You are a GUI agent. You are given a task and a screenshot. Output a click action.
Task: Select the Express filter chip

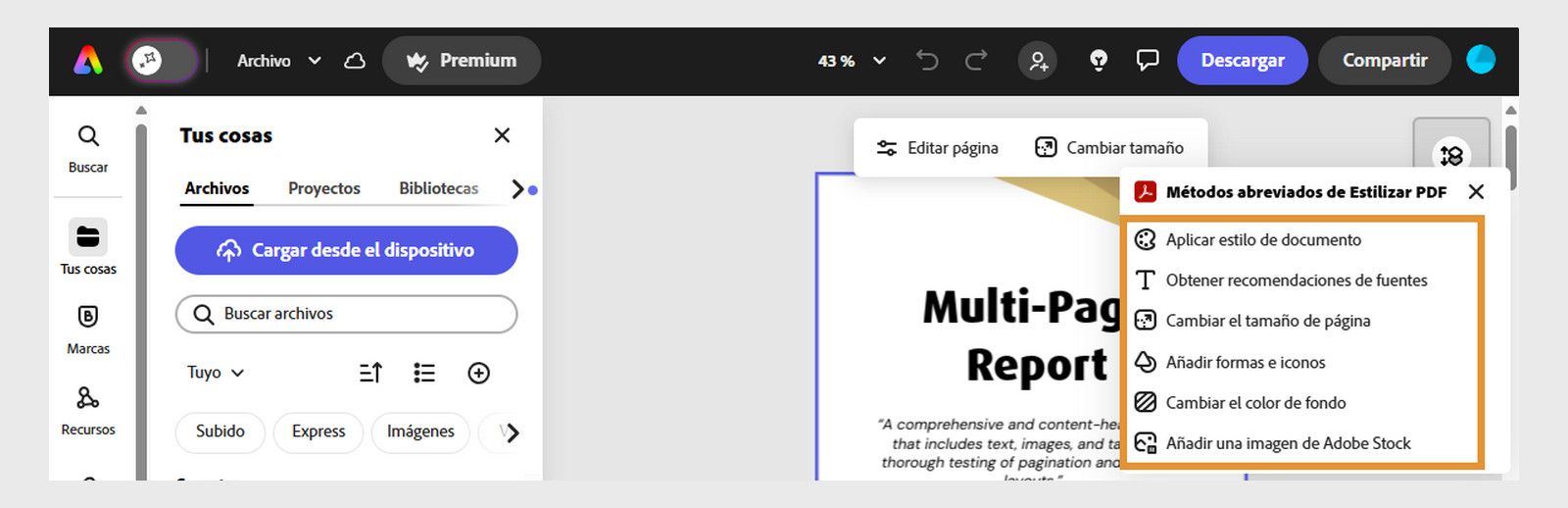point(318,432)
